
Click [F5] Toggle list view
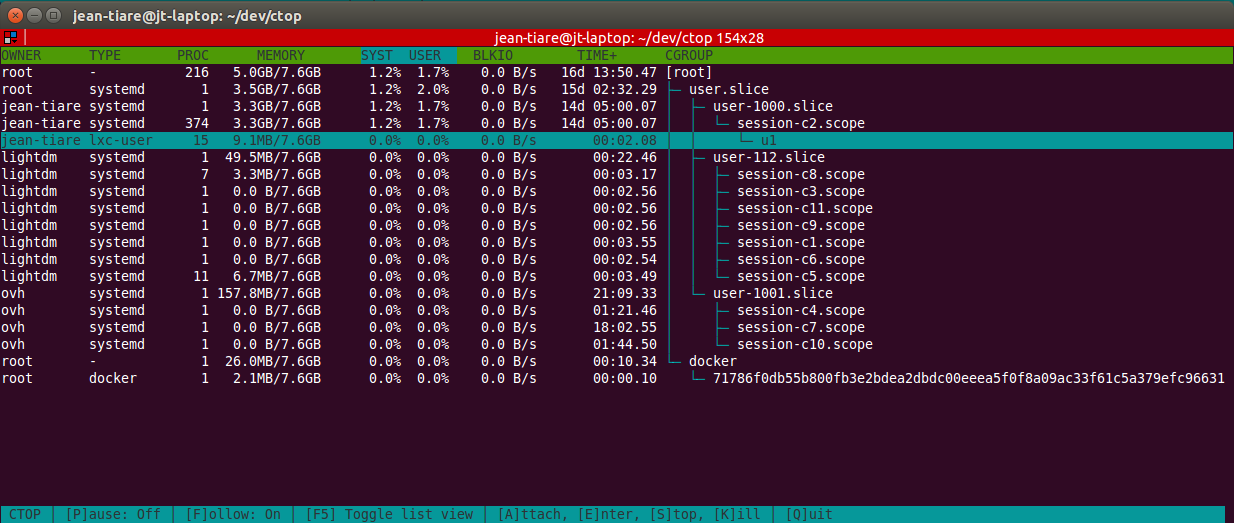tap(389, 514)
